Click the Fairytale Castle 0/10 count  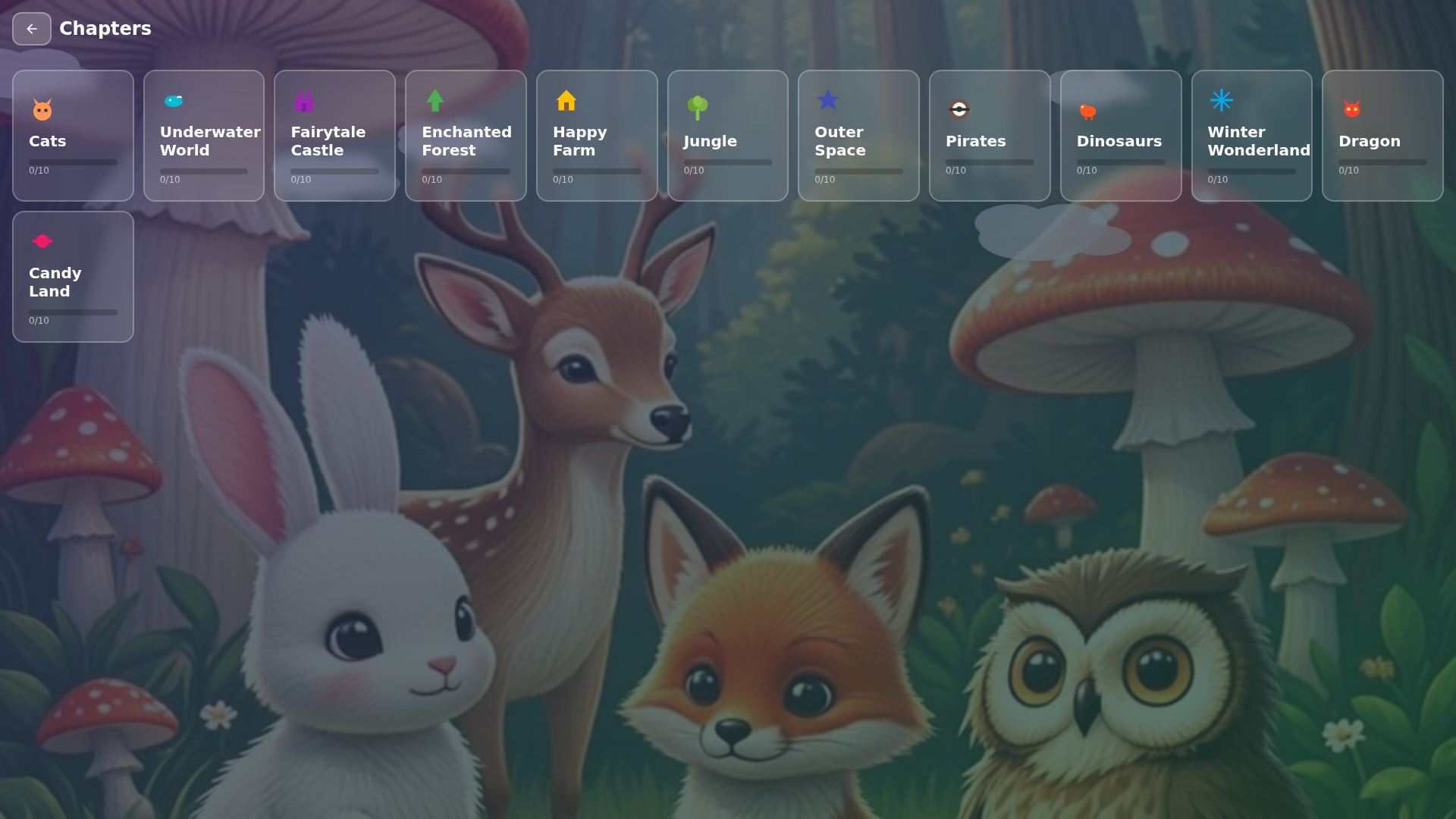pyautogui.click(x=301, y=180)
